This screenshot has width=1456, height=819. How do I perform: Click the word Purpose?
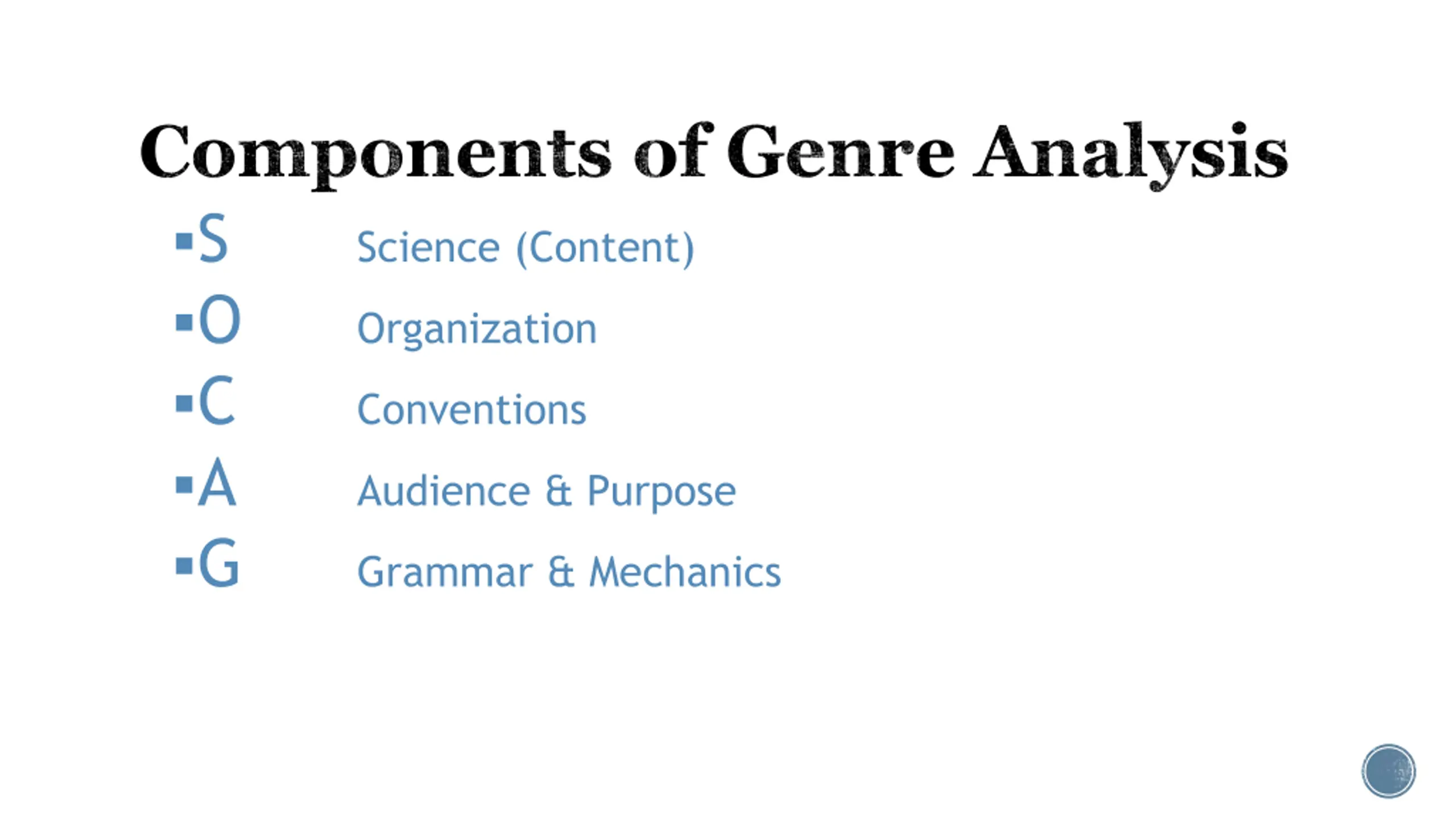[x=661, y=491]
